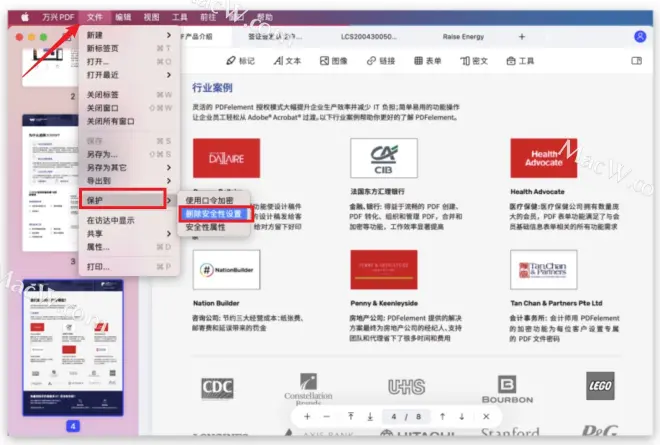
Task: Select page 3 thumbnail in sidebar
Action: tap(50, 183)
